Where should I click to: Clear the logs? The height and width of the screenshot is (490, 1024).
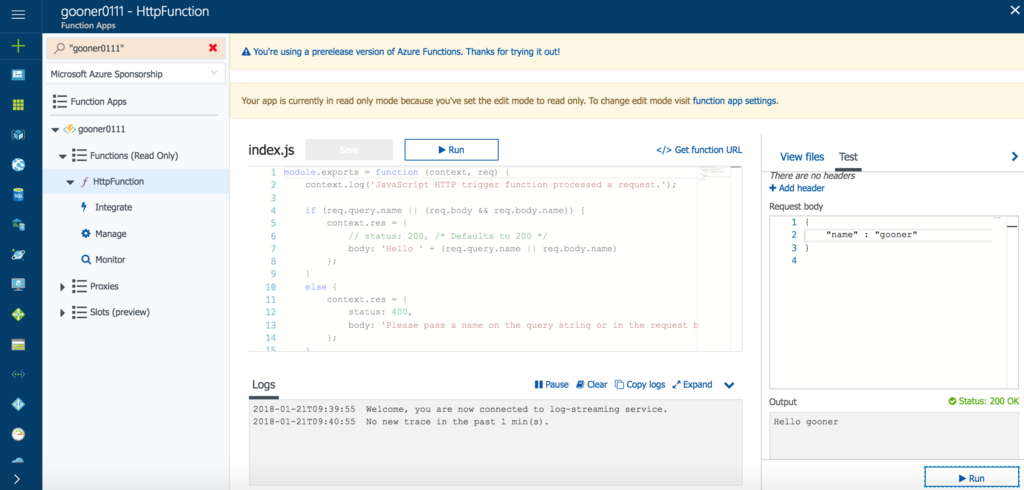click(x=591, y=384)
